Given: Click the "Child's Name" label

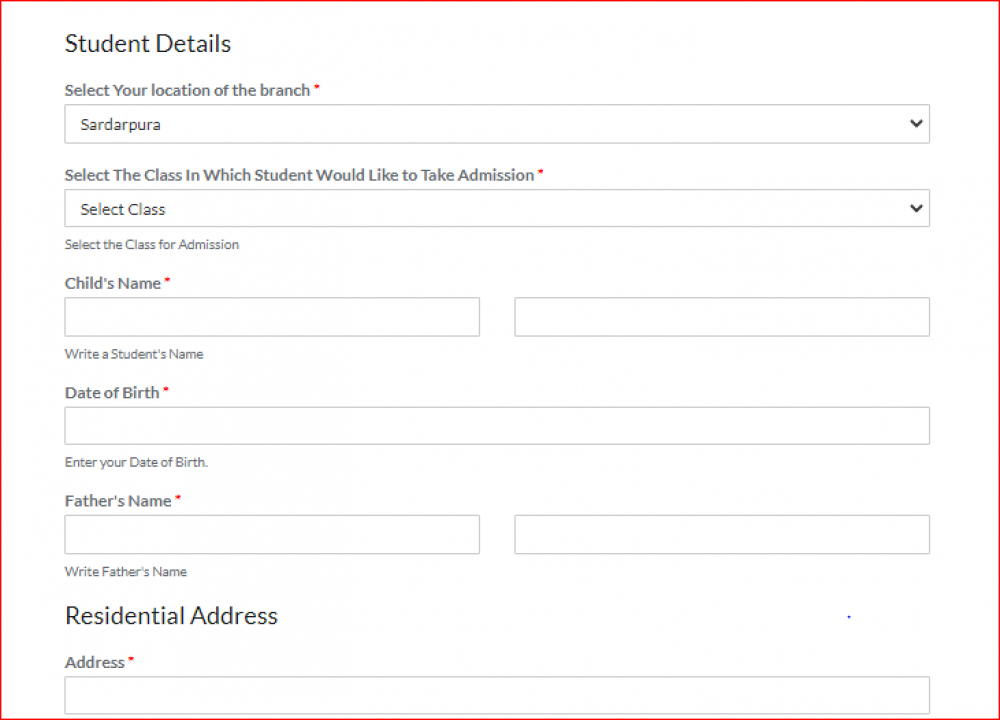Looking at the screenshot, I should [x=113, y=283].
